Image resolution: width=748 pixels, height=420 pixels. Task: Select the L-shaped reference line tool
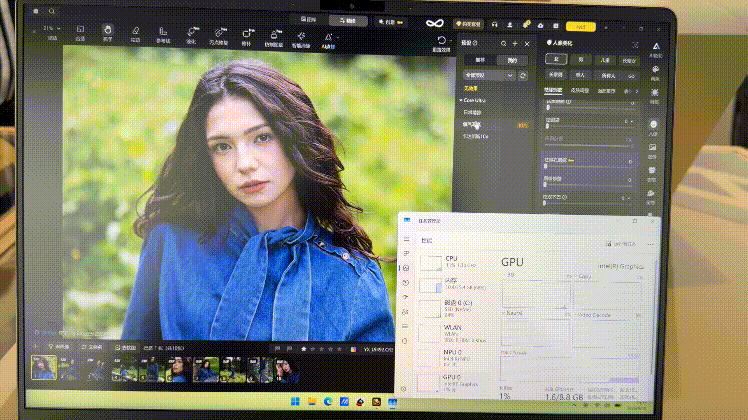coord(163,33)
